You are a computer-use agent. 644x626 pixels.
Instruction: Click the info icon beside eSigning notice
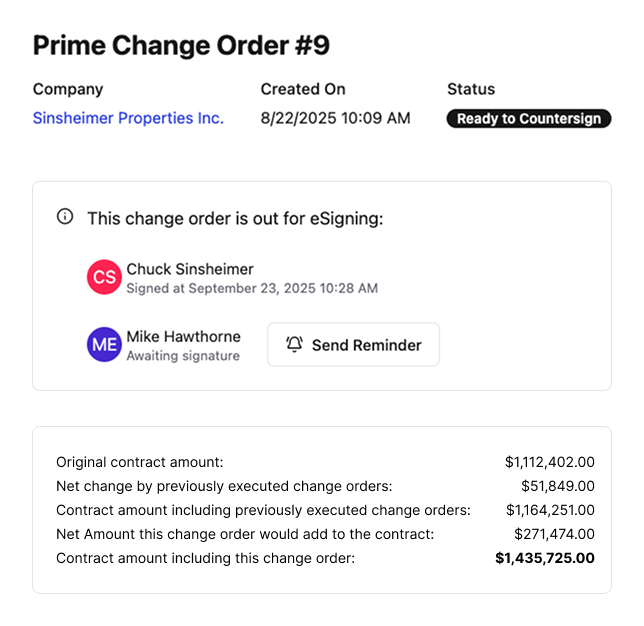(65, 217)
